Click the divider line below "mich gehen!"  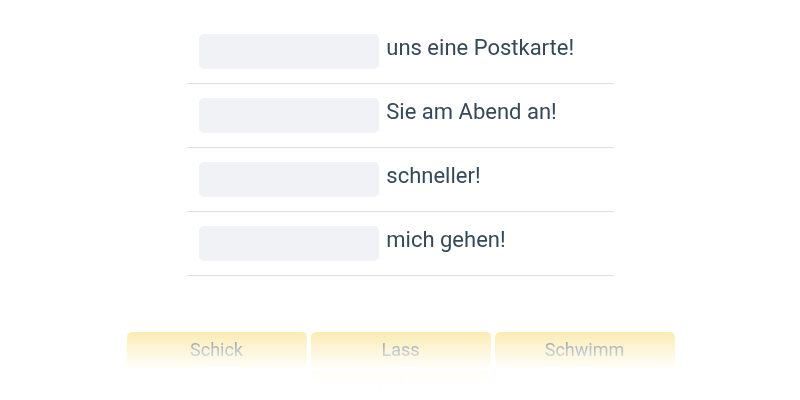400,276
